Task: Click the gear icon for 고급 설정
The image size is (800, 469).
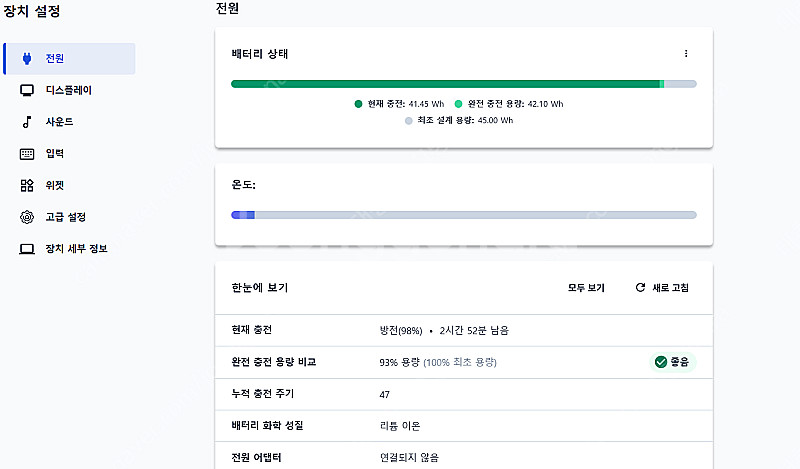Action: pyautogui.click(x=27, y=217)
